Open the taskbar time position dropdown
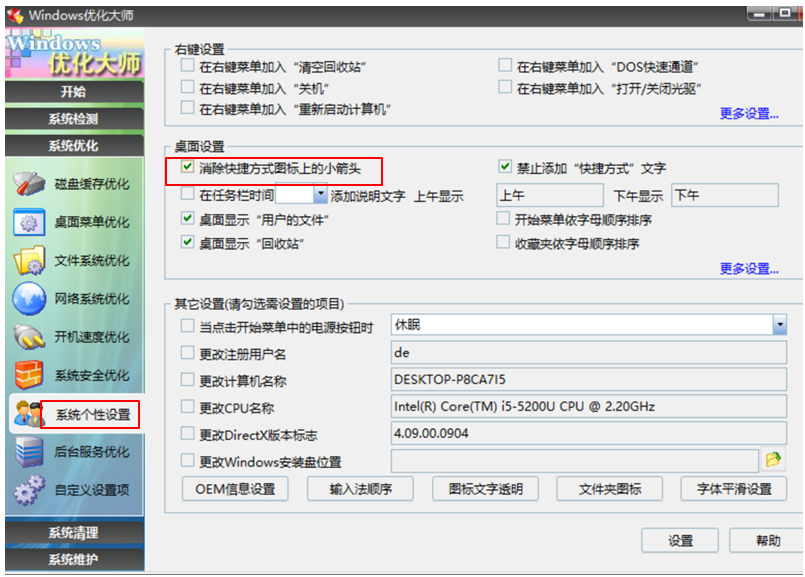The width and height of the screenshot is (805, 577). pyautogui.click(x=320, y=195)
